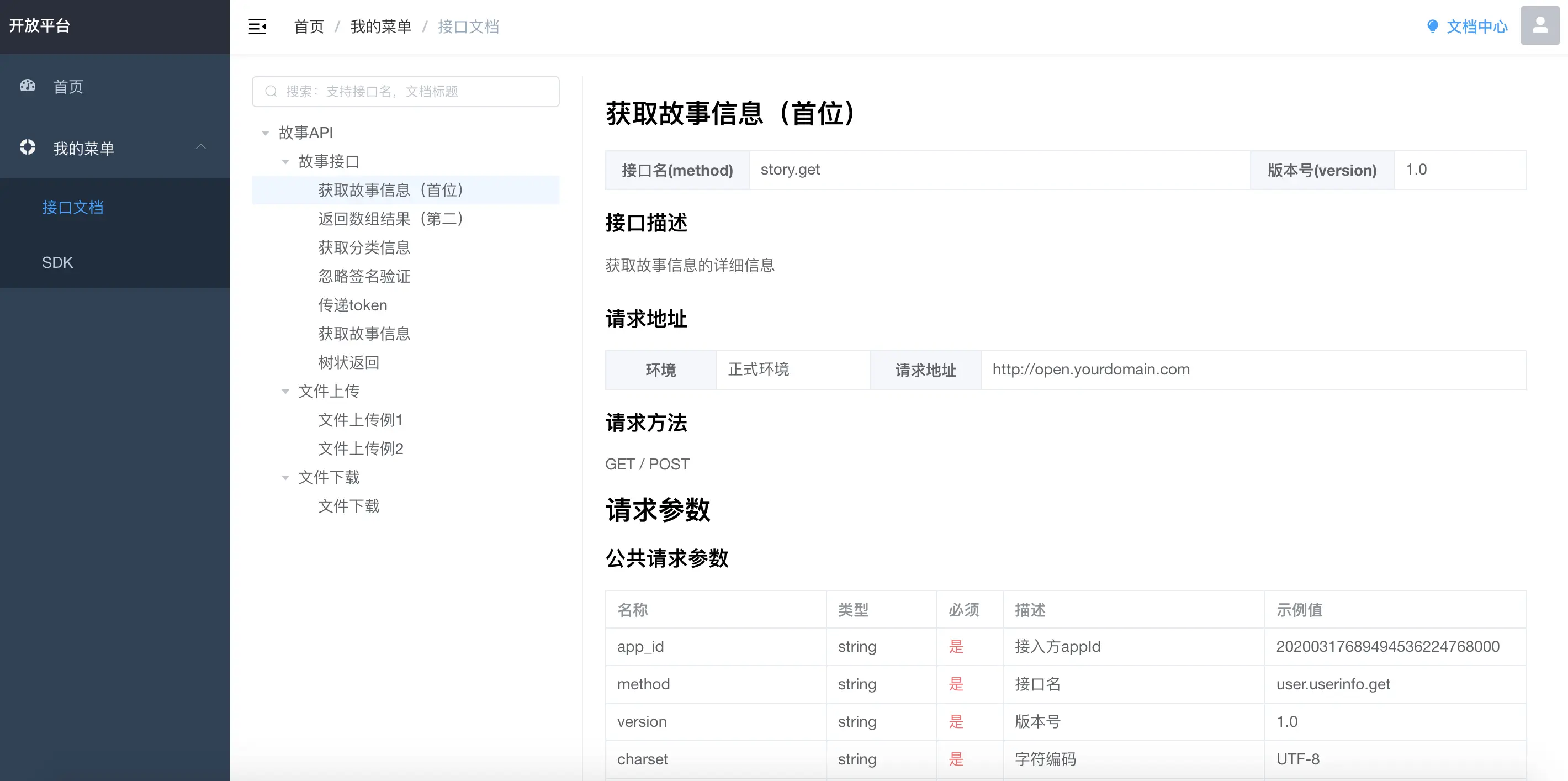
Task: Click the 字符编码 description cell
Action: [x=1133, y=759]
